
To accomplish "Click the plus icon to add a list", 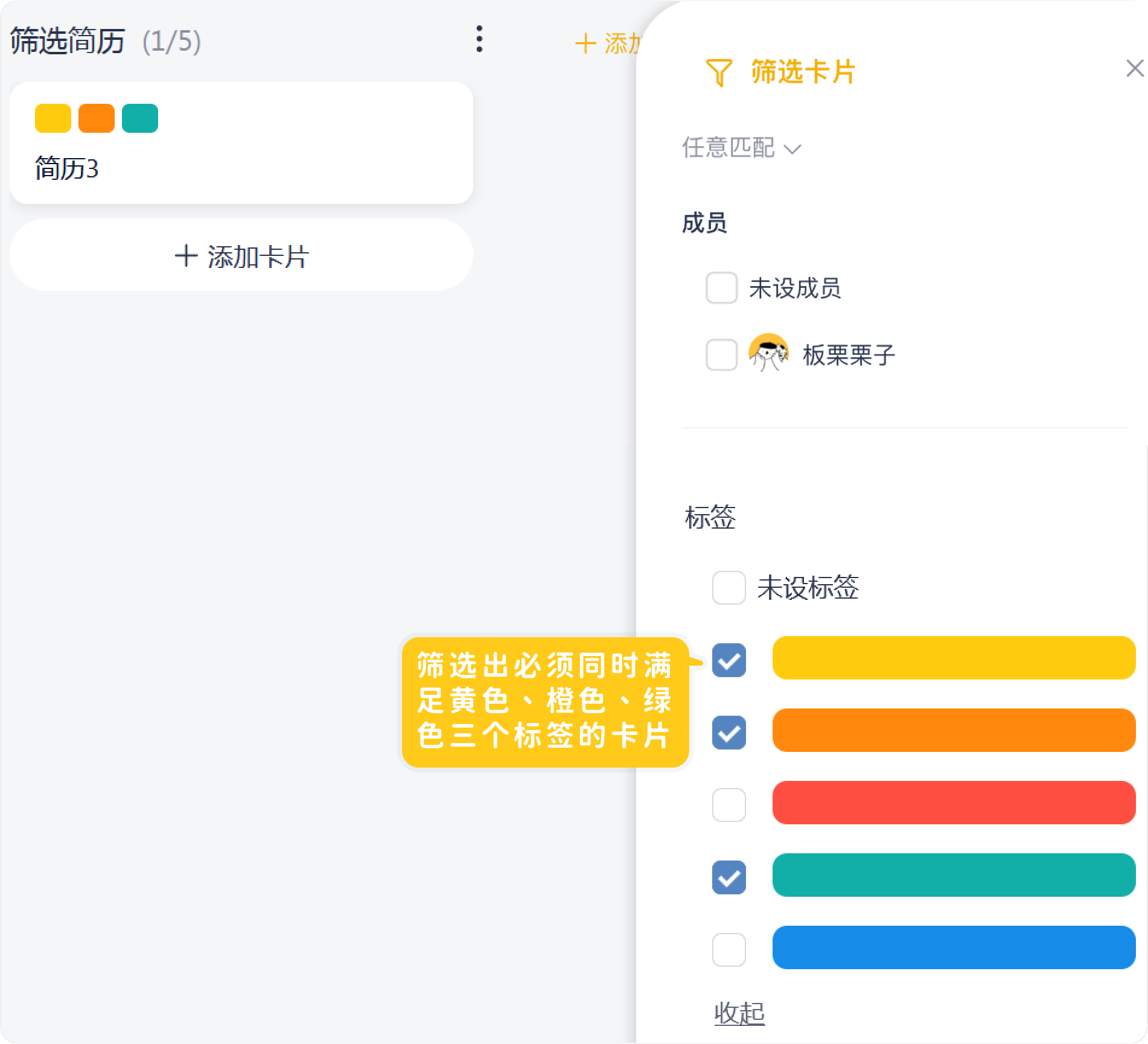I will point(585,44).
